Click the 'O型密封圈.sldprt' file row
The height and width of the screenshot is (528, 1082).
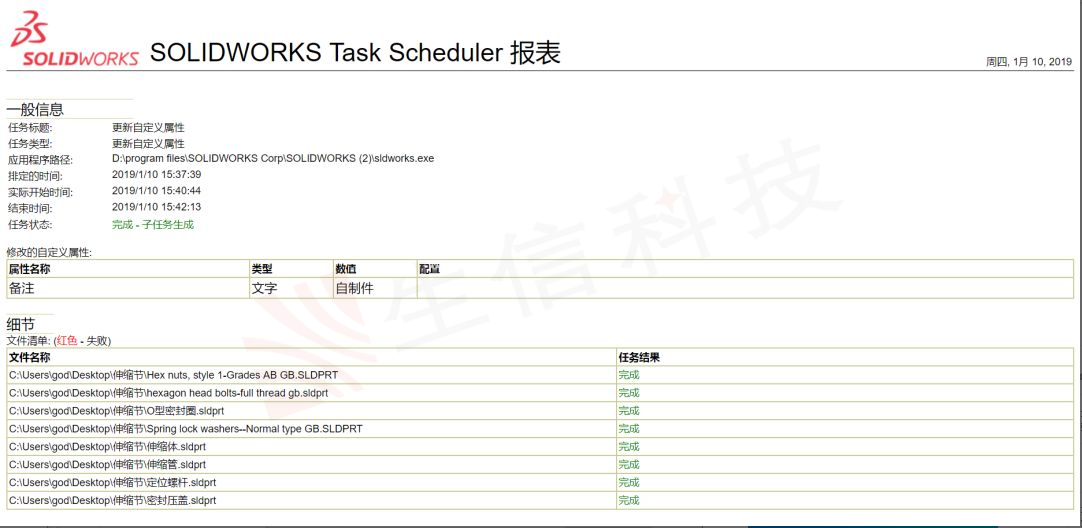(x=311, y=411)
